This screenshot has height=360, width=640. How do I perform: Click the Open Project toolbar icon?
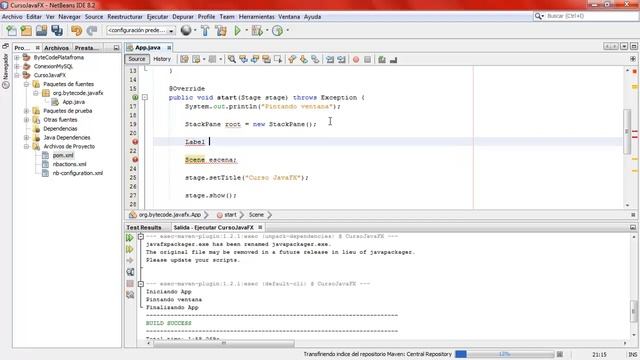tap(42, 31)
